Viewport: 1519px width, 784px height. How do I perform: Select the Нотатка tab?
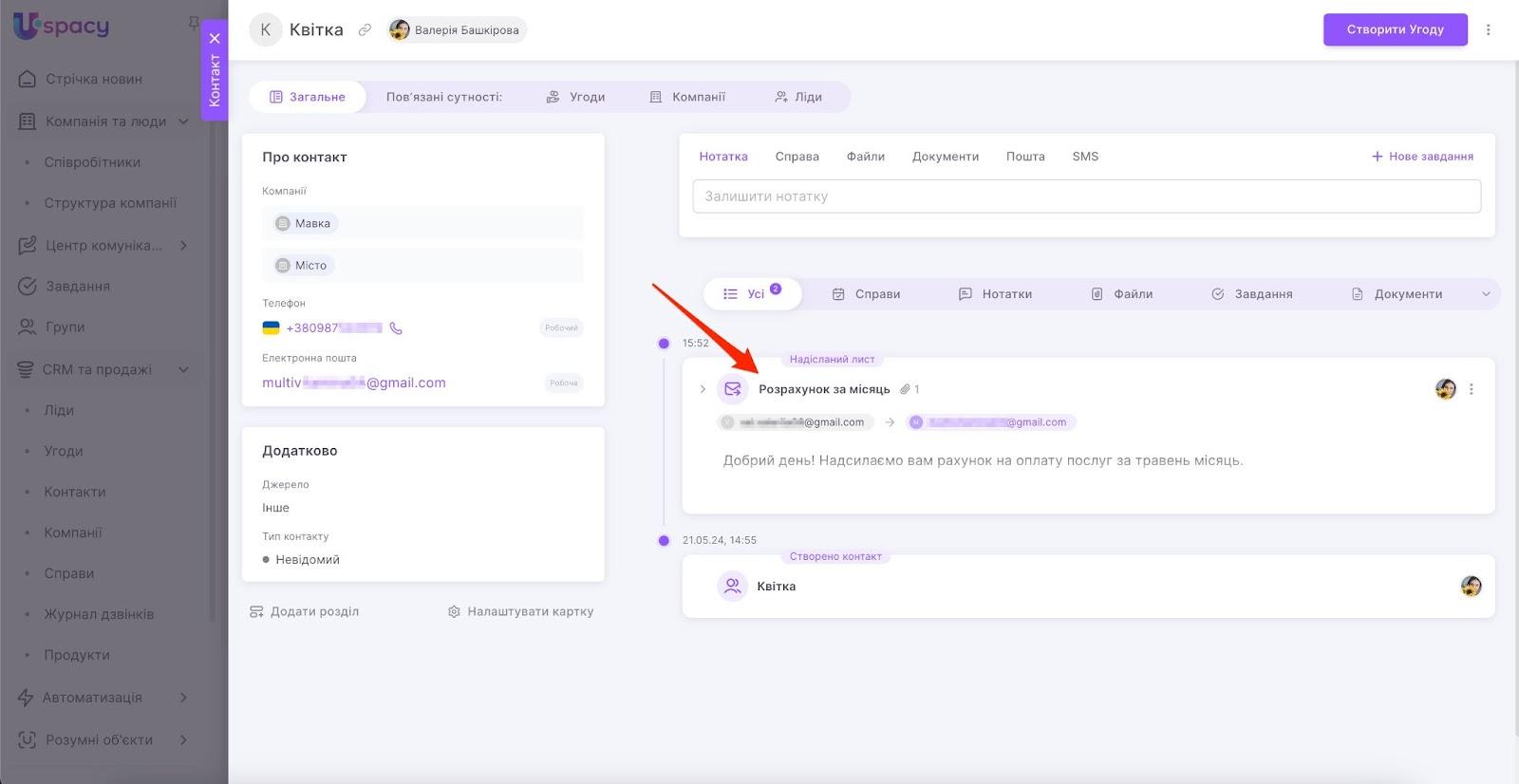click(723, 157)
